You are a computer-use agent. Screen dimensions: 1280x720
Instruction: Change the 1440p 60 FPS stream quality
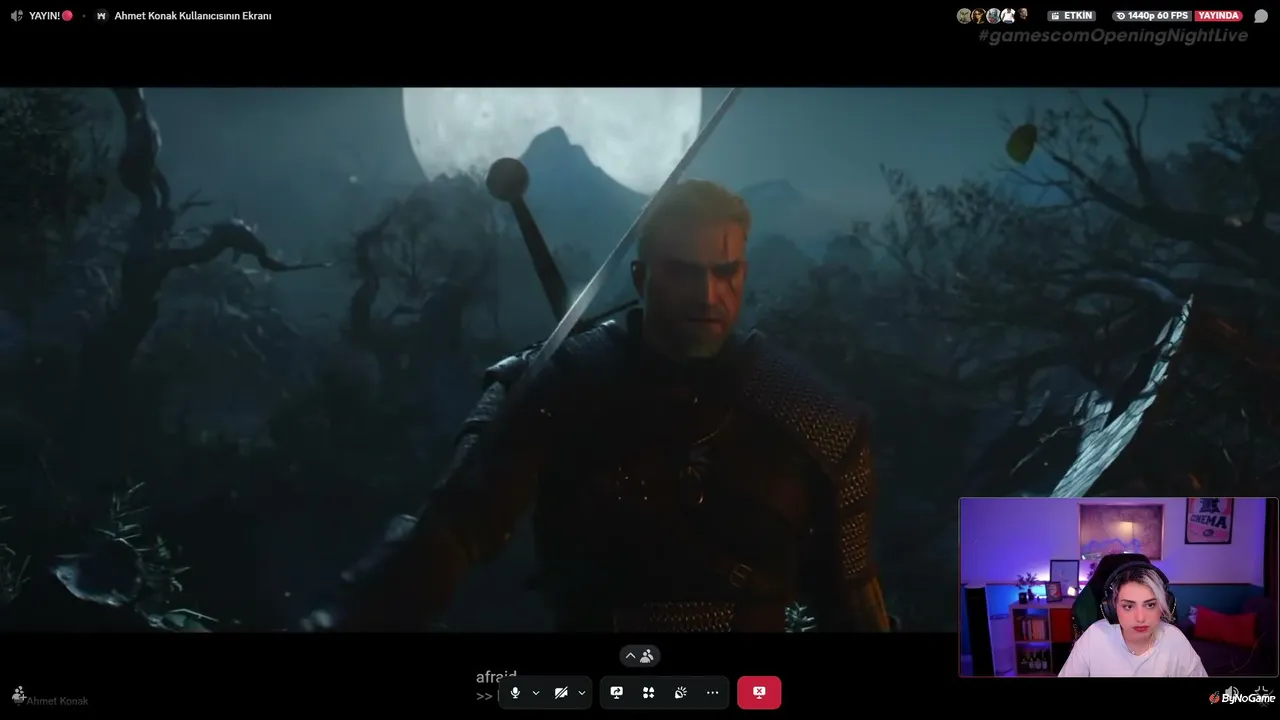point(1152,16)
